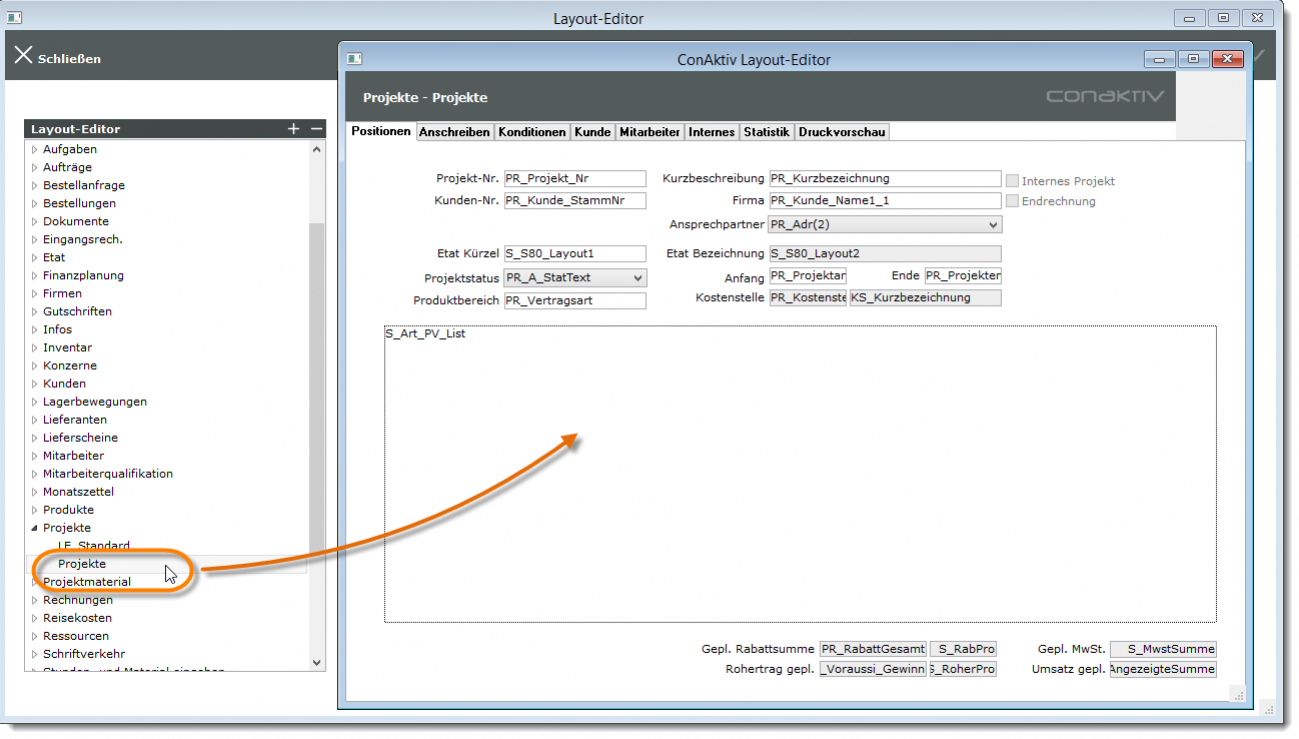
Task: Expand the Kunden tree node
Action: 35,384
